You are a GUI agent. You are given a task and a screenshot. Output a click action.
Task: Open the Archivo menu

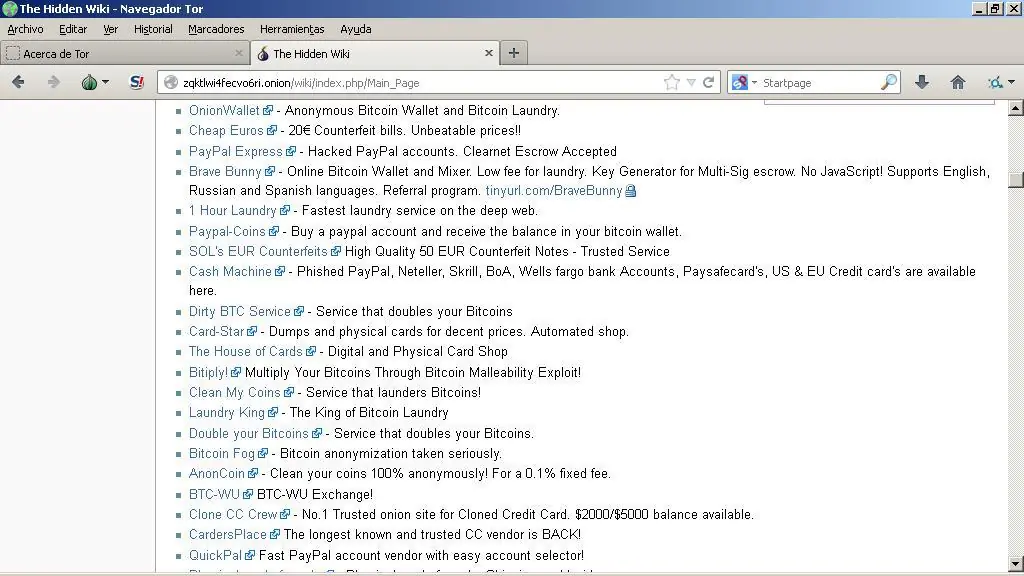(x=25, y=29)
